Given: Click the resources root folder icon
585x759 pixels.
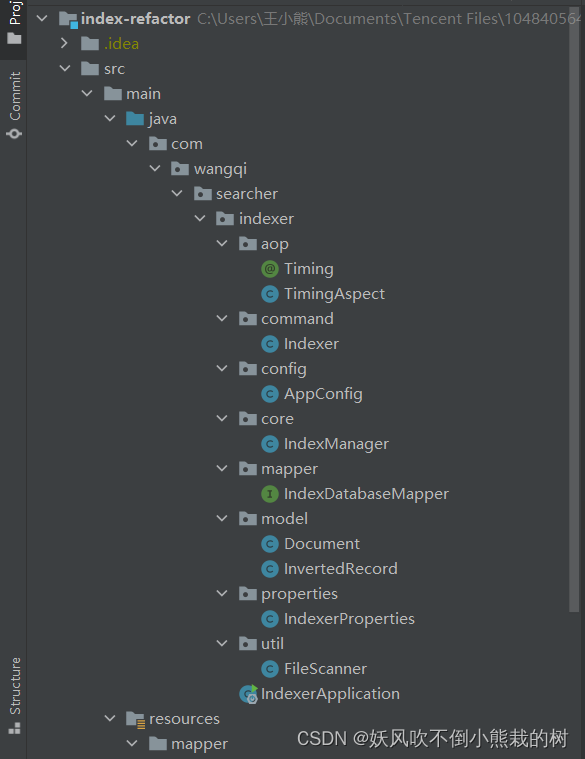Looking at the screenshot, I should pos(135,719).
